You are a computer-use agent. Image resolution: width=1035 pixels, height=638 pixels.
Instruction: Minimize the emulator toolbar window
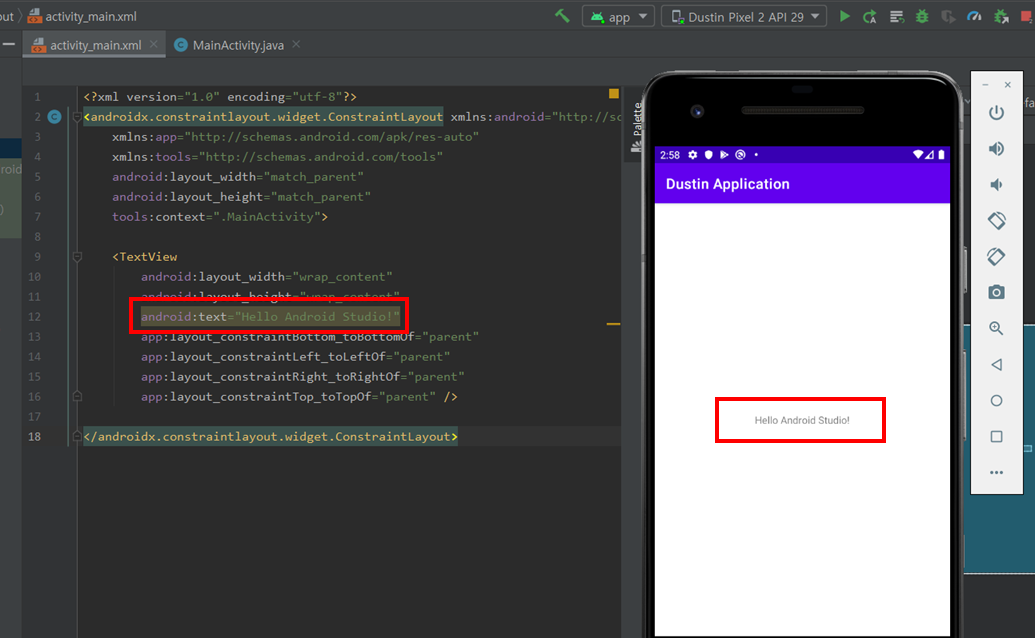[x=985, y=84]
